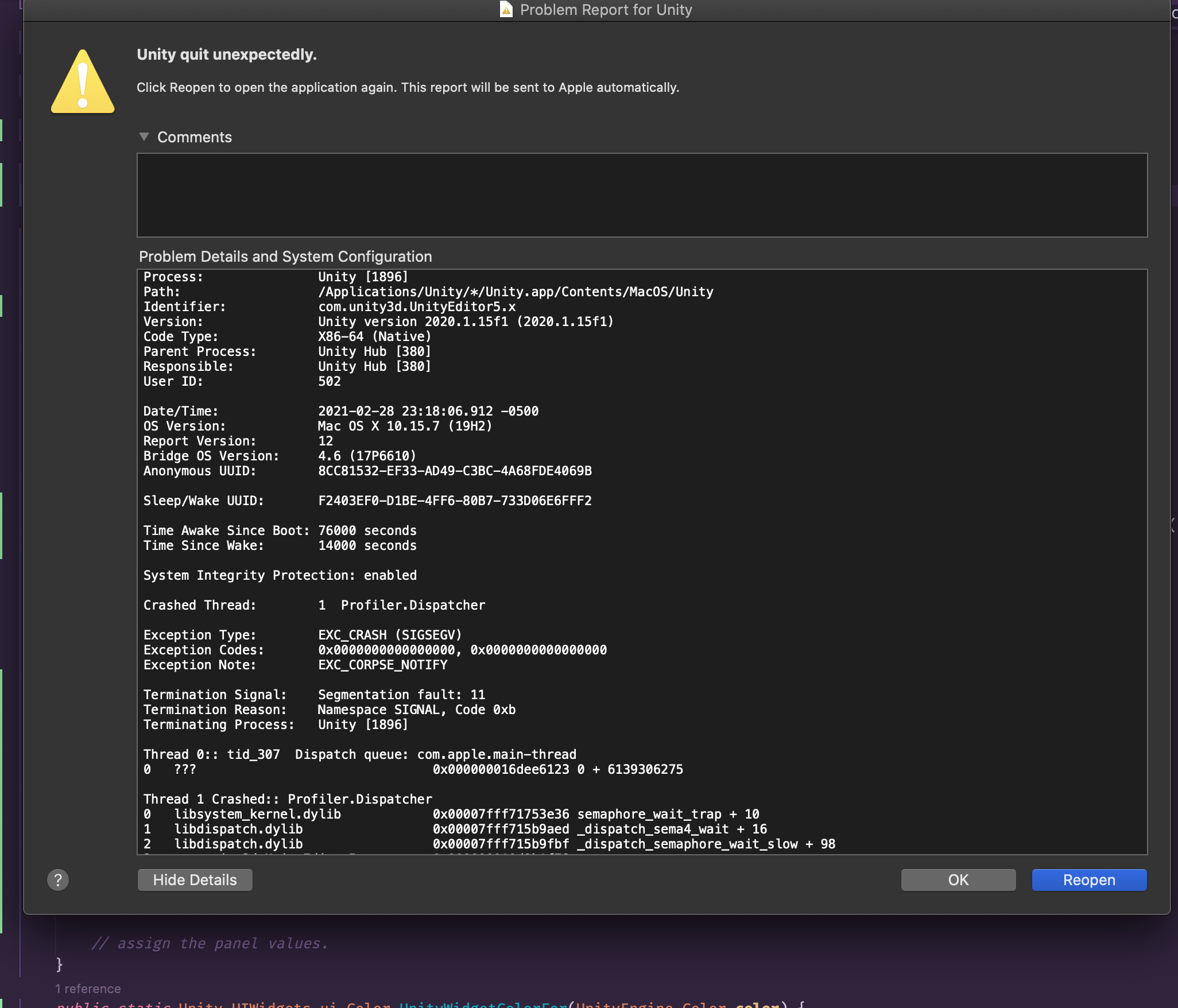This screenshot has width=1178, height=1008.
Task: Click 'Problem Details and System Configuration' label
Action: pos(285,257)
